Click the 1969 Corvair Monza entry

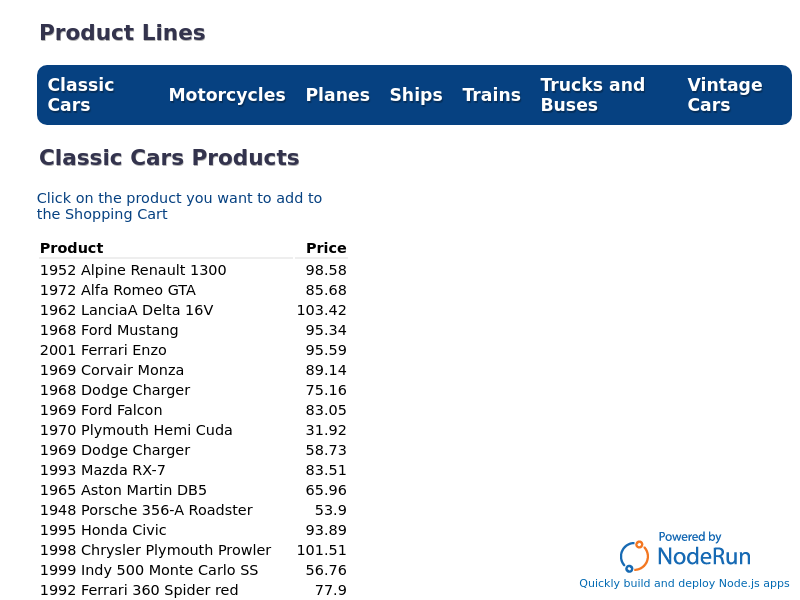pos(193,370)
